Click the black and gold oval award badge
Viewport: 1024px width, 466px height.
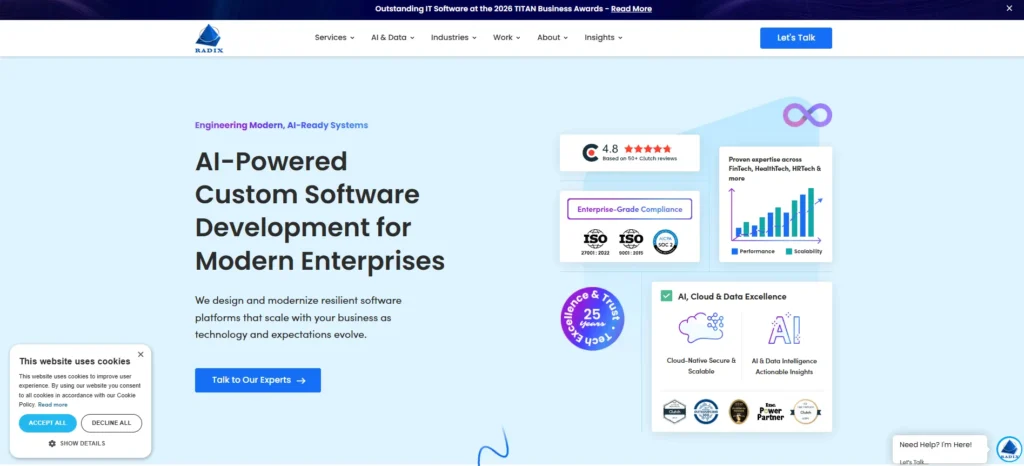(739, 412)
